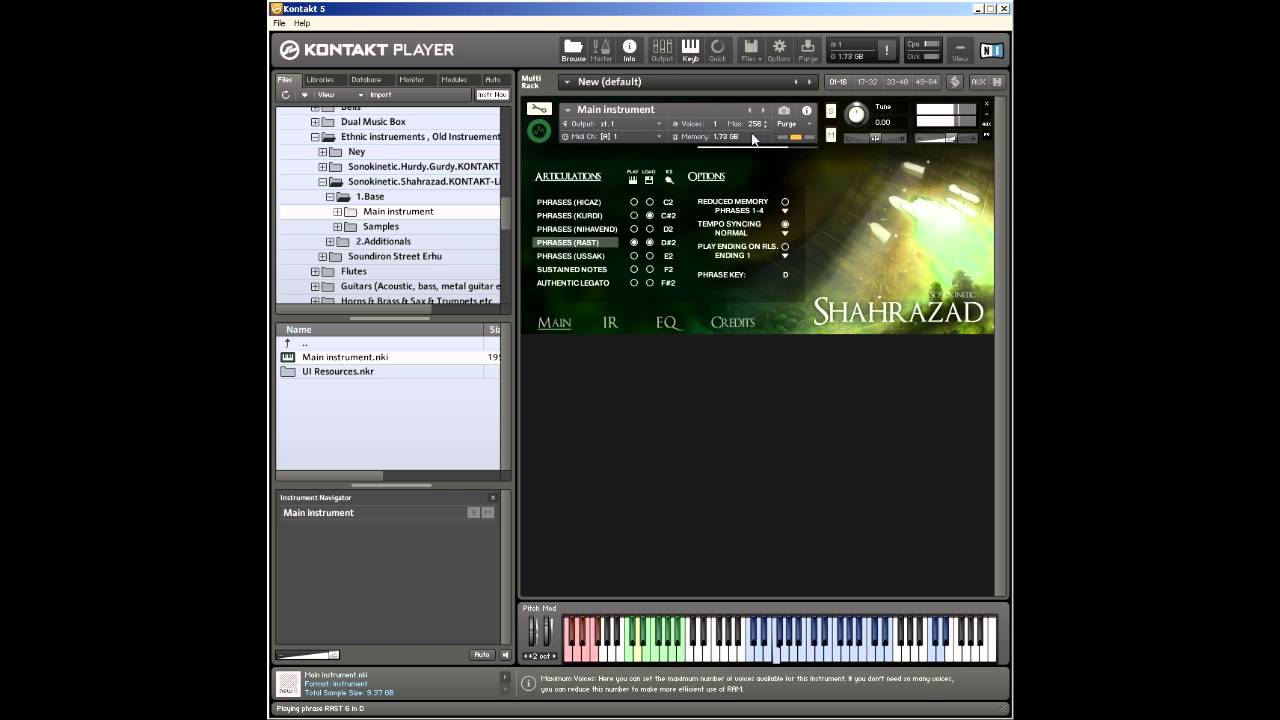Enable the Reduced Memory option
The height and width of the screenshot is (720, 1280).
(785, 202)
